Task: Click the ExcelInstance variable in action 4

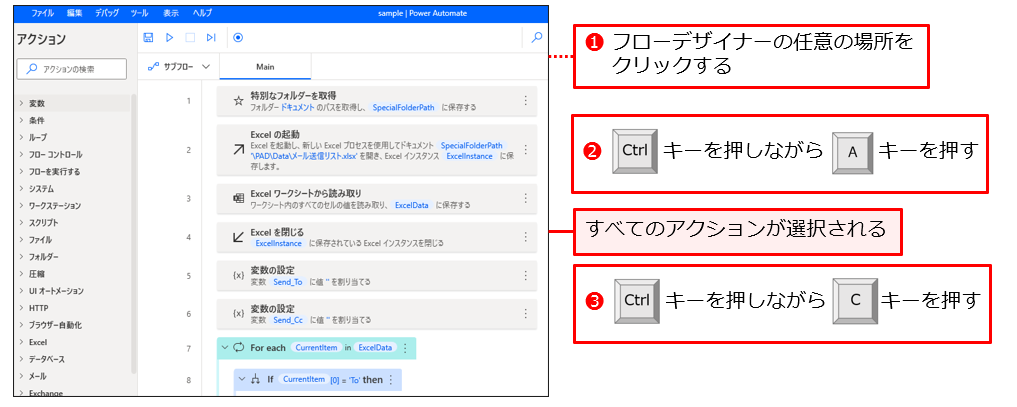Action: point(279,244)
